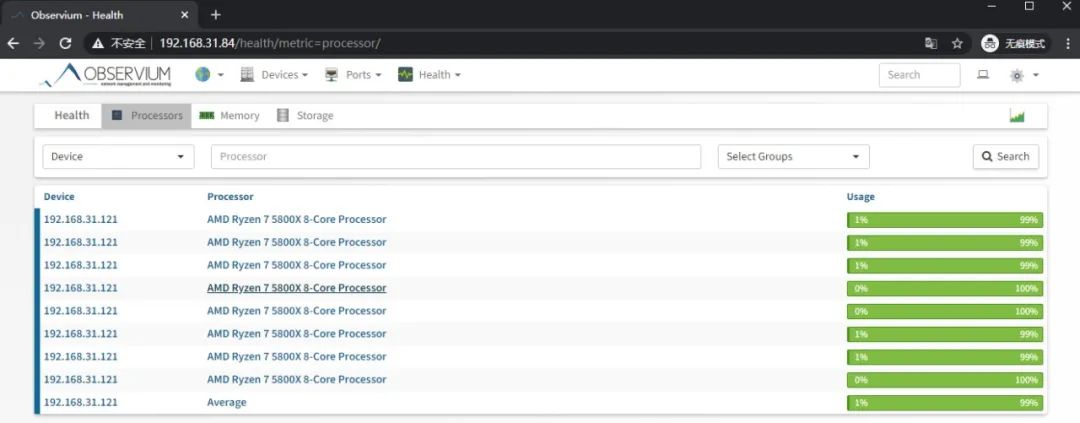Bookmark this page with the star icon
Viewport: 1080px width, 423px height.
[x=957, y=44]
